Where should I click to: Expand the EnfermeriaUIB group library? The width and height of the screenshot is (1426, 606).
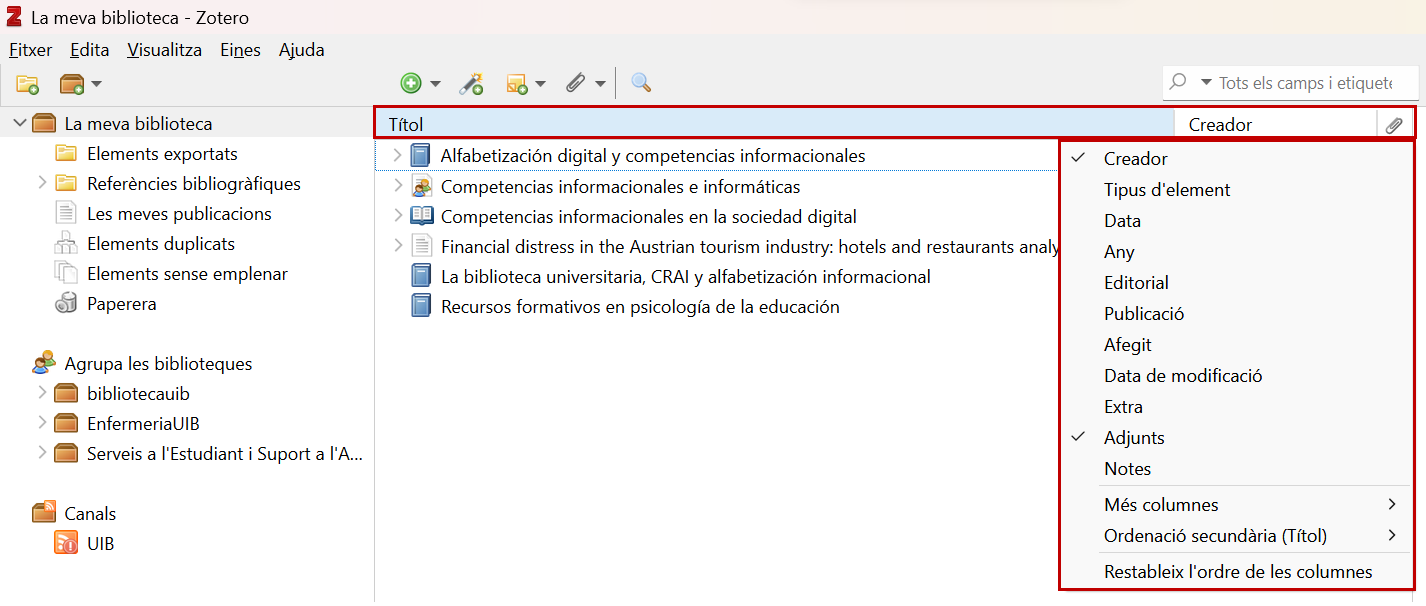coord(42,423)
